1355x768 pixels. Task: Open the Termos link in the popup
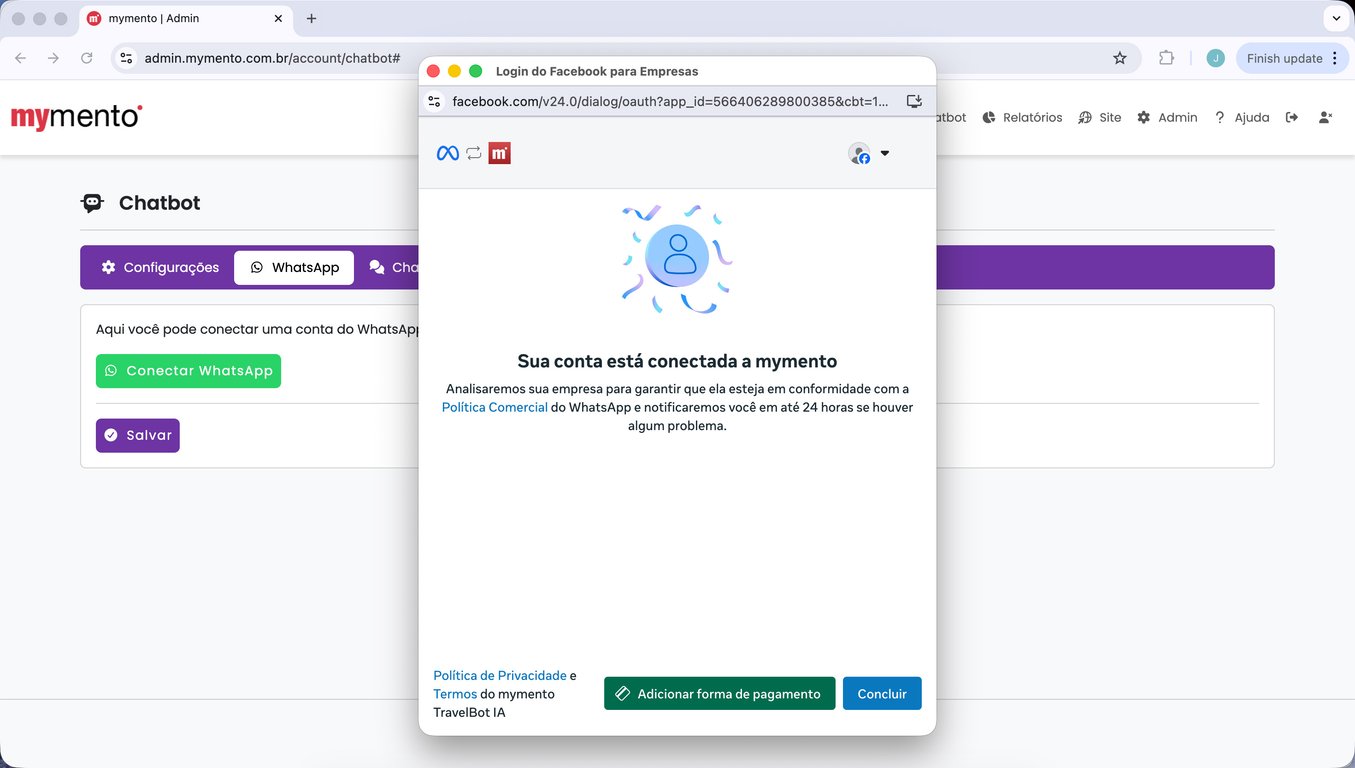pos(455,694)
